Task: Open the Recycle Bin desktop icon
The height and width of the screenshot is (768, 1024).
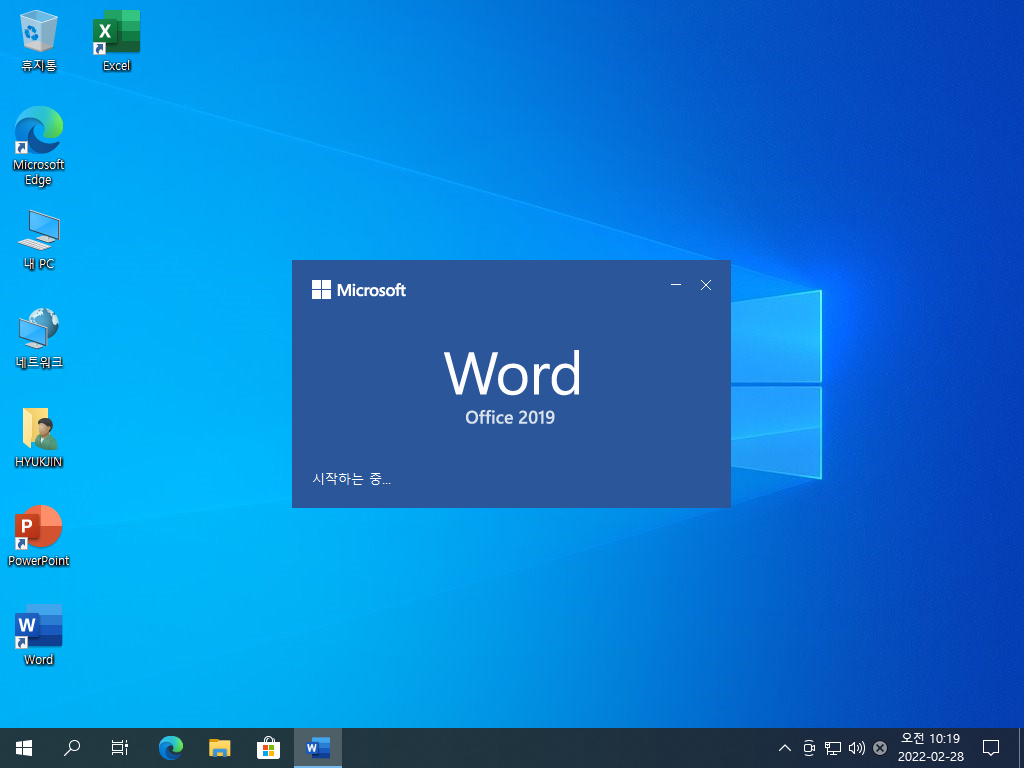Action: point(39,40)
